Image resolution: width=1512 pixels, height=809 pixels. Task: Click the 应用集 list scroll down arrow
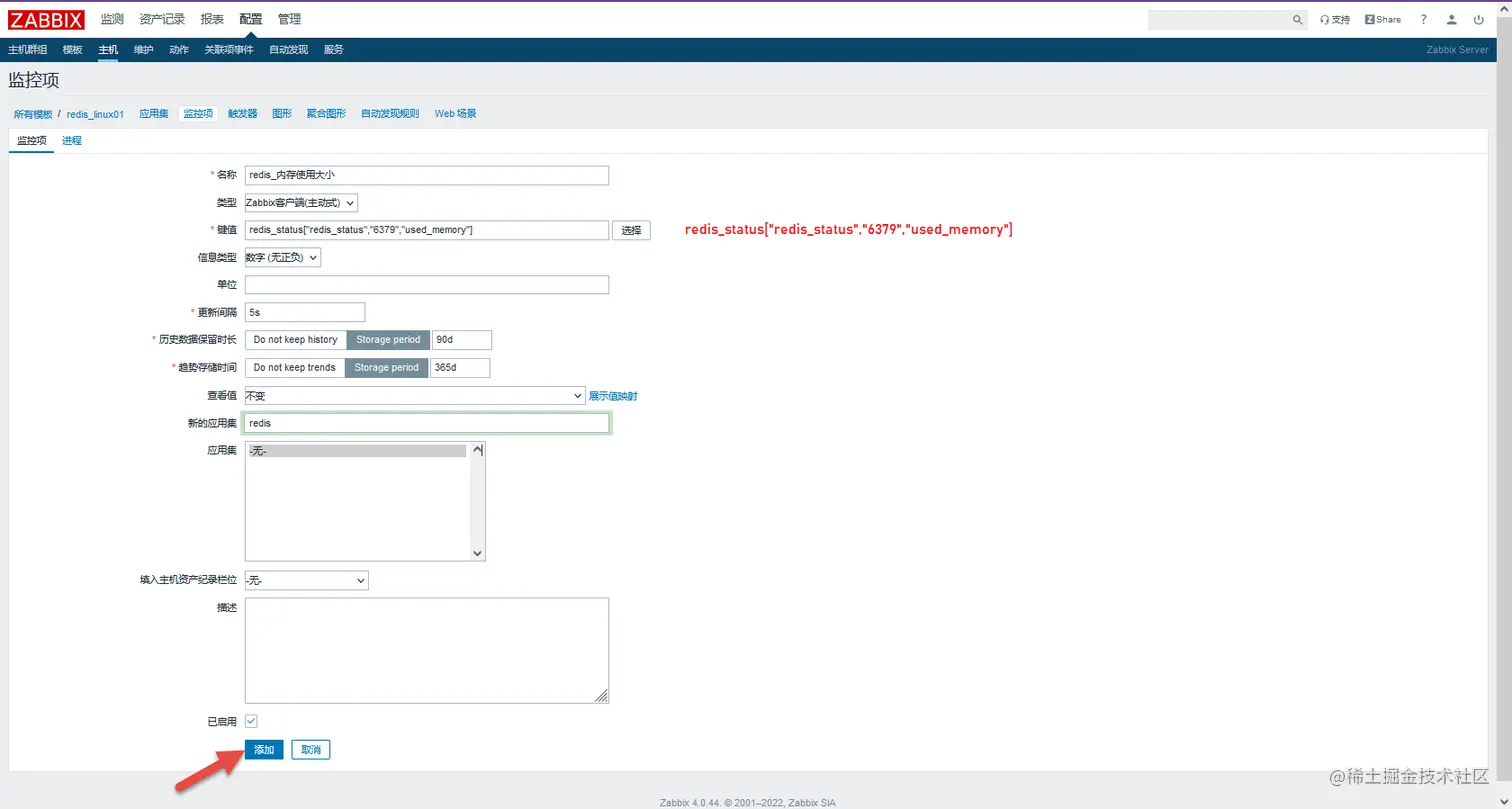click(x=477, y=553)
